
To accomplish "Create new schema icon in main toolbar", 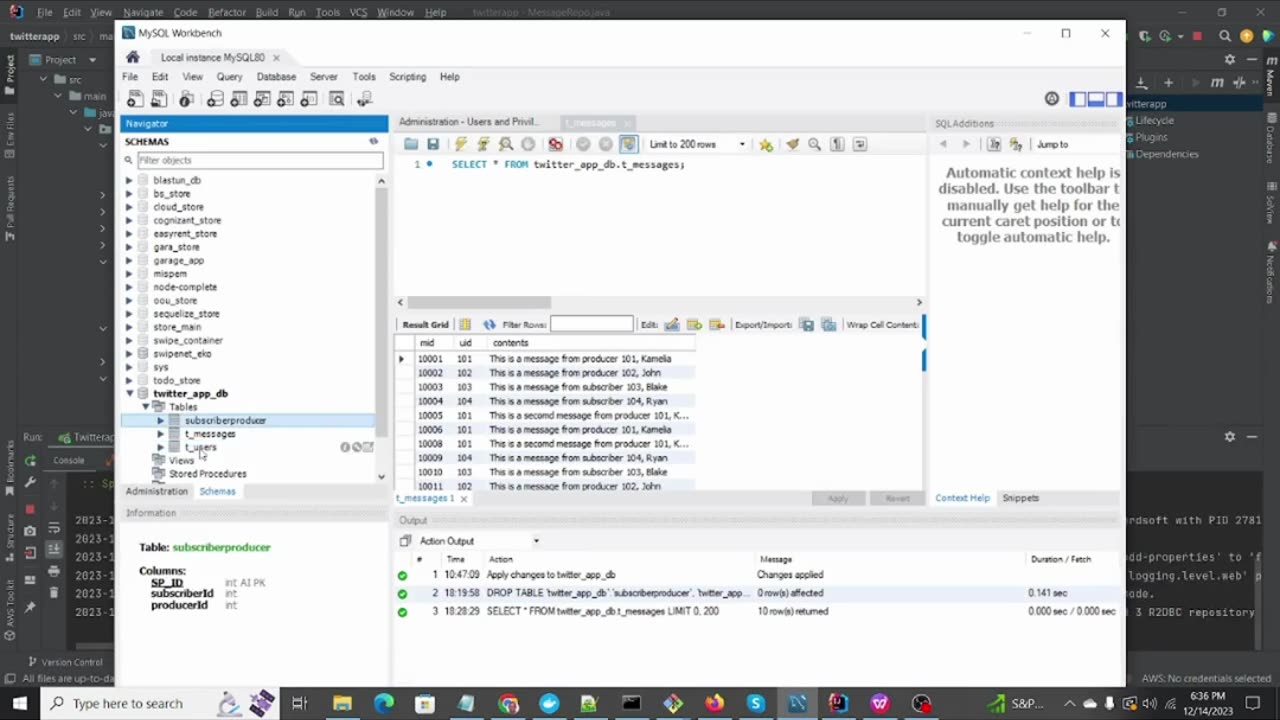I will click(x=215, y=99).
